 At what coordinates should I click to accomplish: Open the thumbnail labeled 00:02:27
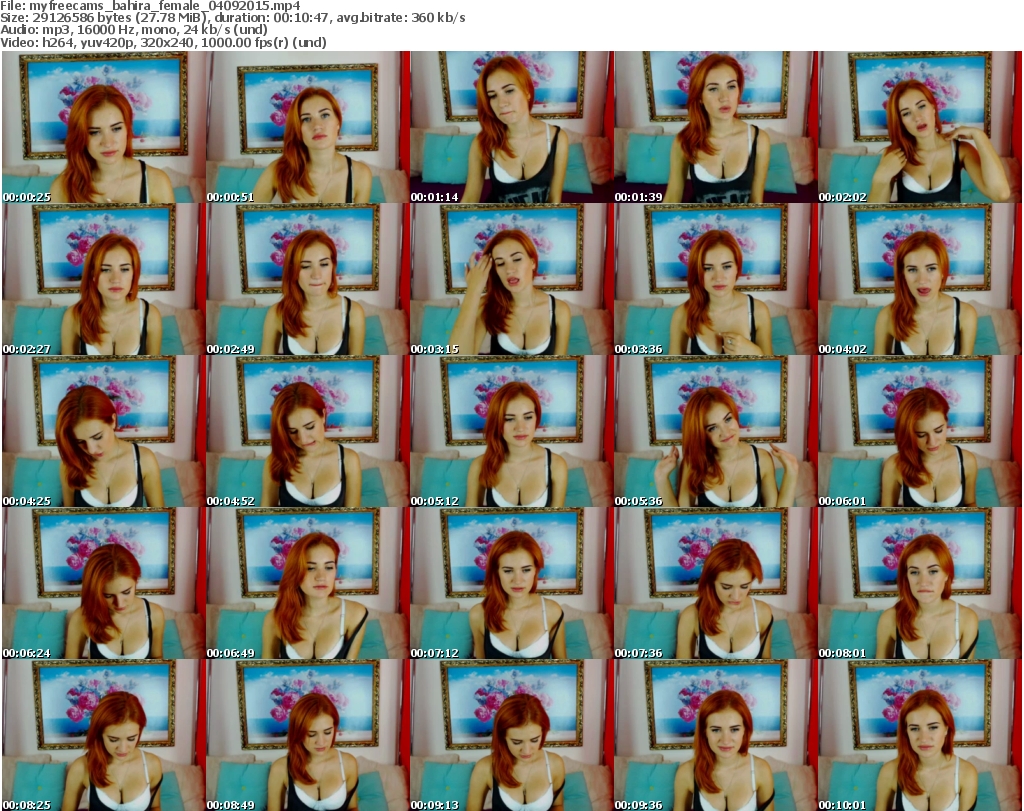pyautogui.click(x=104, y=279)
